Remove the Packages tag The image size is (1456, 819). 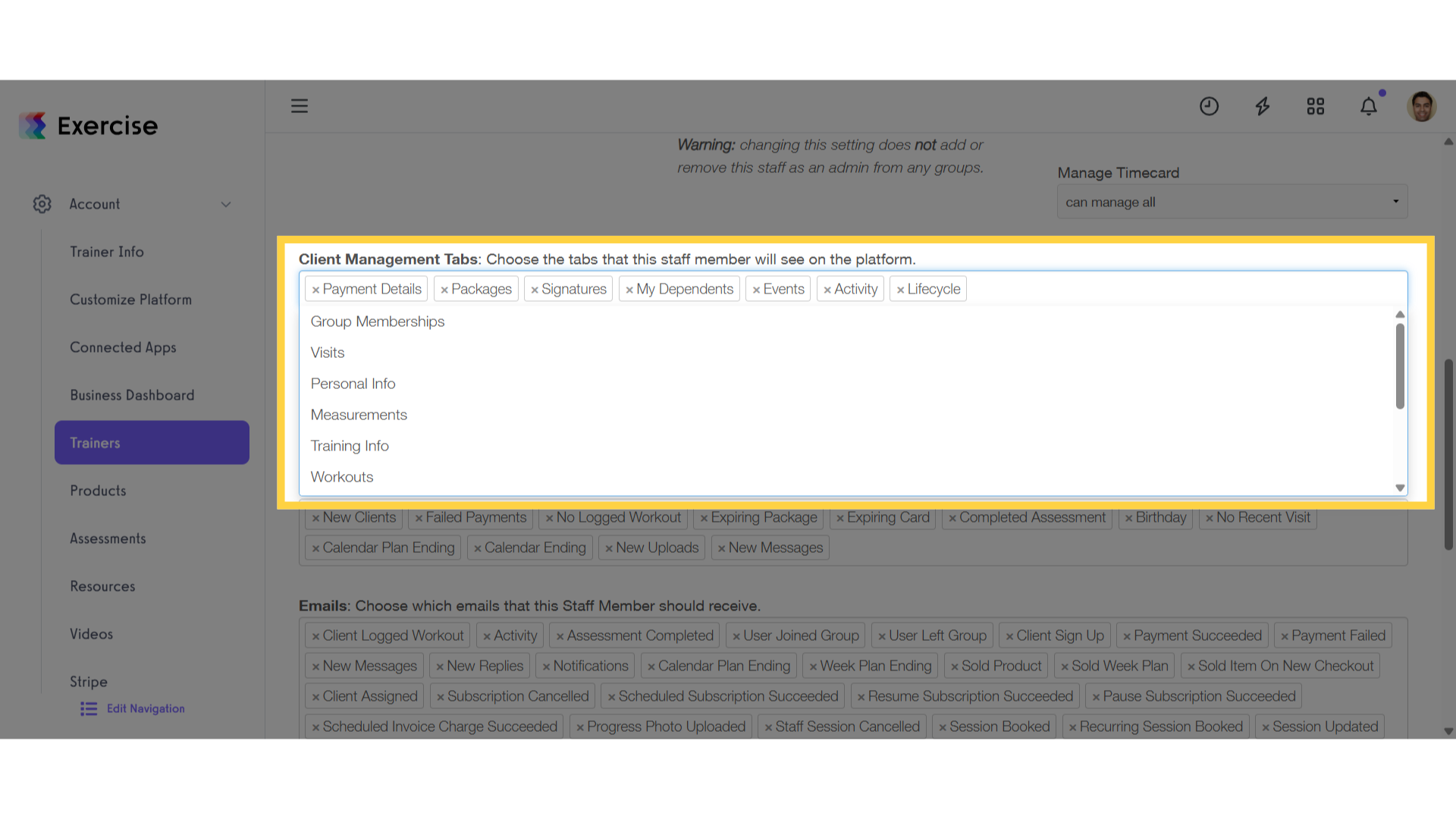tap(444, 290)
